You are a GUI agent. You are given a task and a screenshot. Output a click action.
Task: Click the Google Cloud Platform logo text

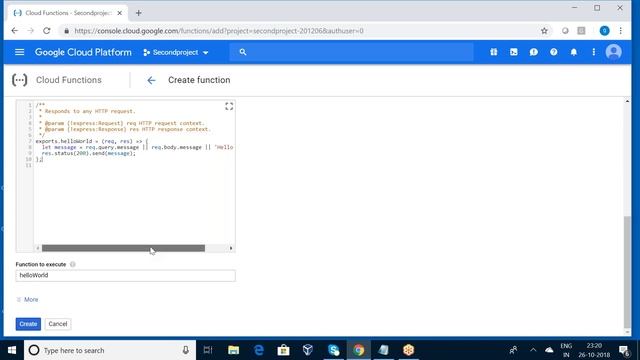(x=83, y=52)
